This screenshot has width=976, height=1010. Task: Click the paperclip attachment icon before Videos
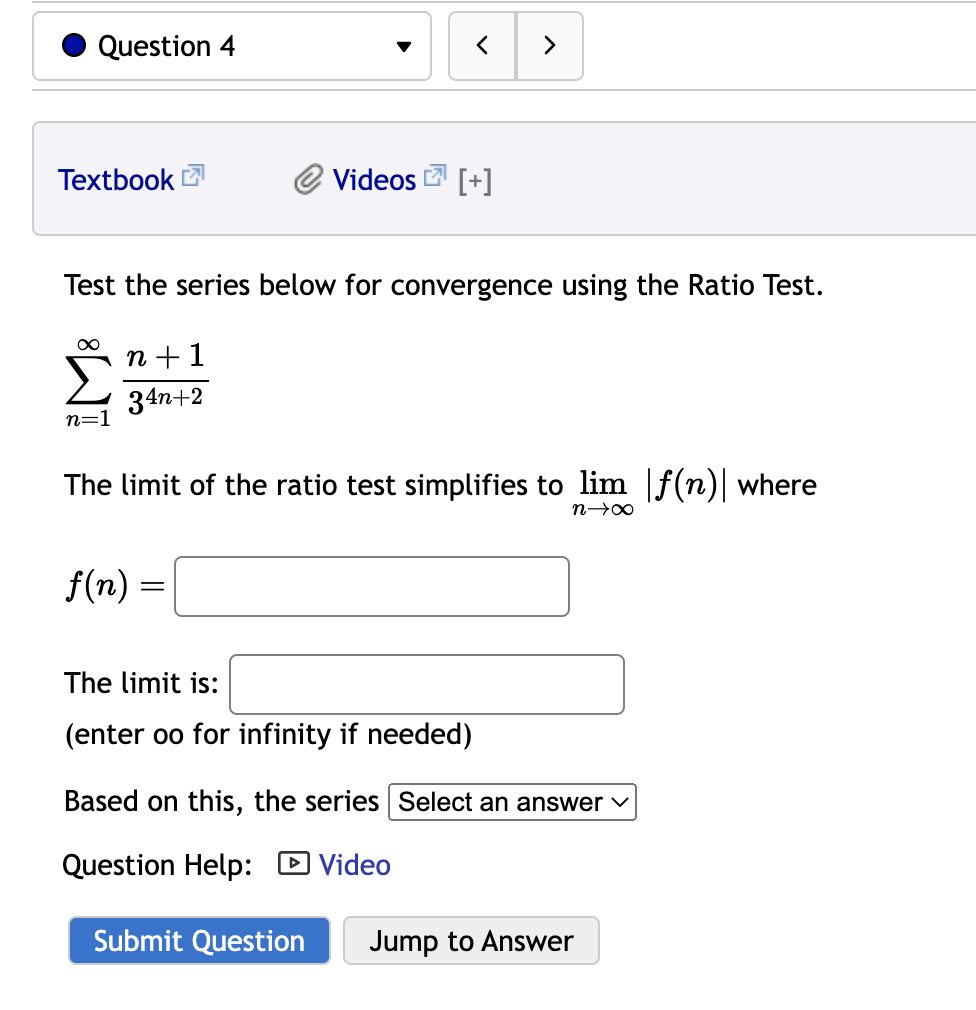308,179
